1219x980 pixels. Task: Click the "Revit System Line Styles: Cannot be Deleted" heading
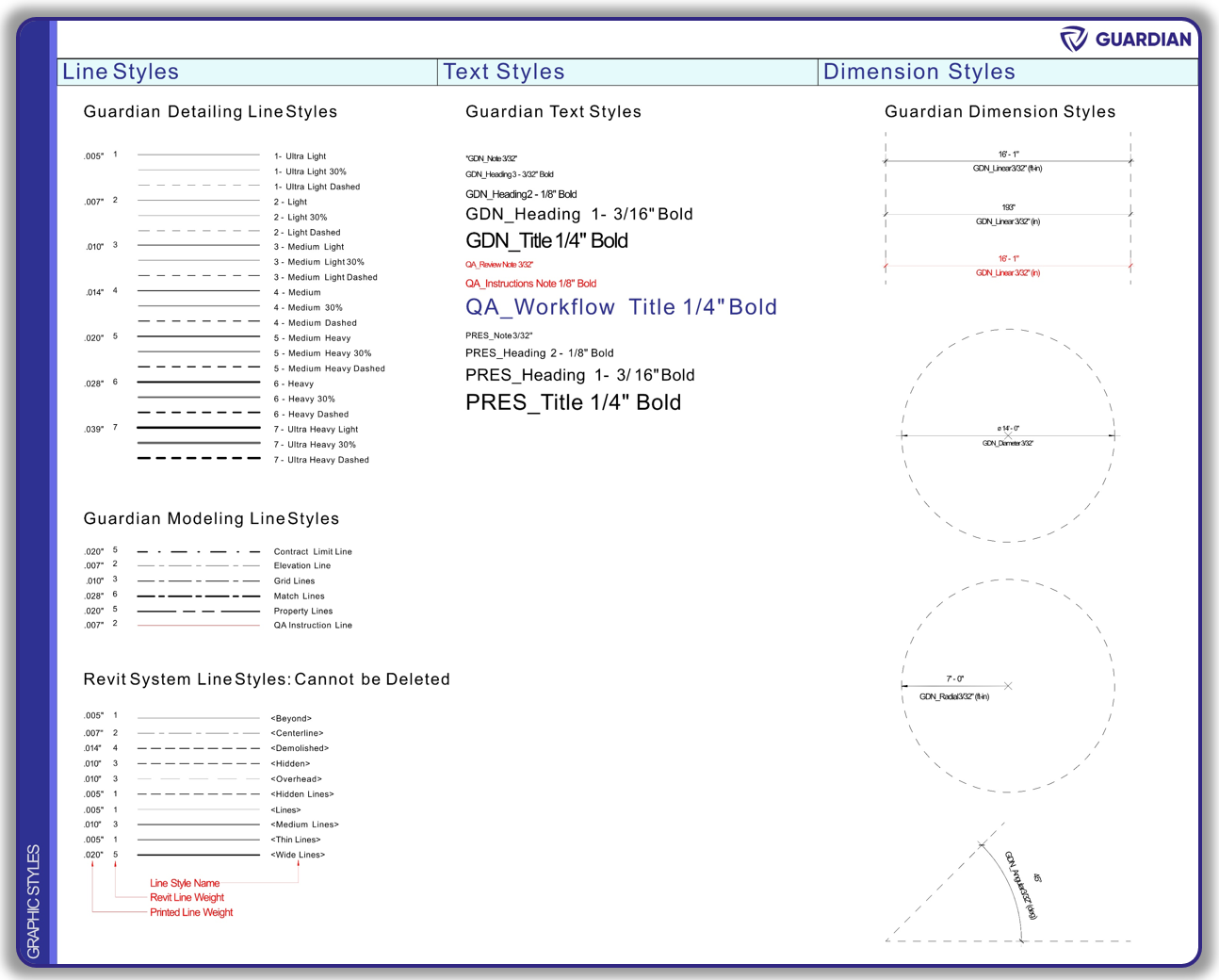[x=267, y=679]
